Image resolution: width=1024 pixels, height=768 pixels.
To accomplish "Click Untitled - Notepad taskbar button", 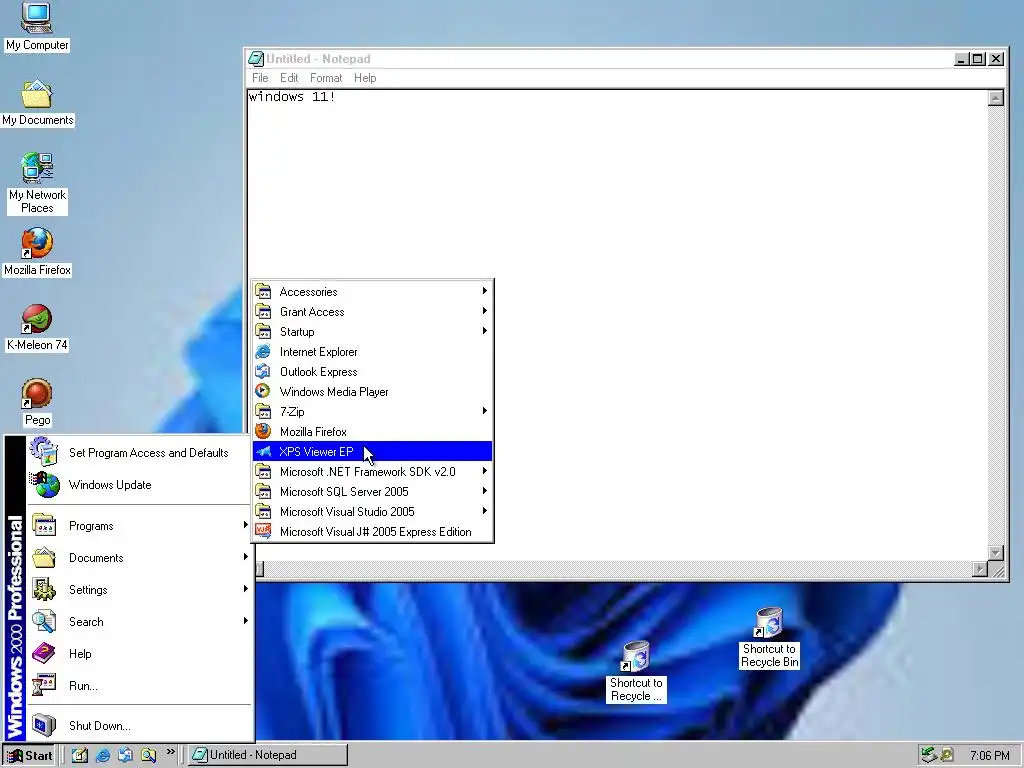I will (268, 755).
